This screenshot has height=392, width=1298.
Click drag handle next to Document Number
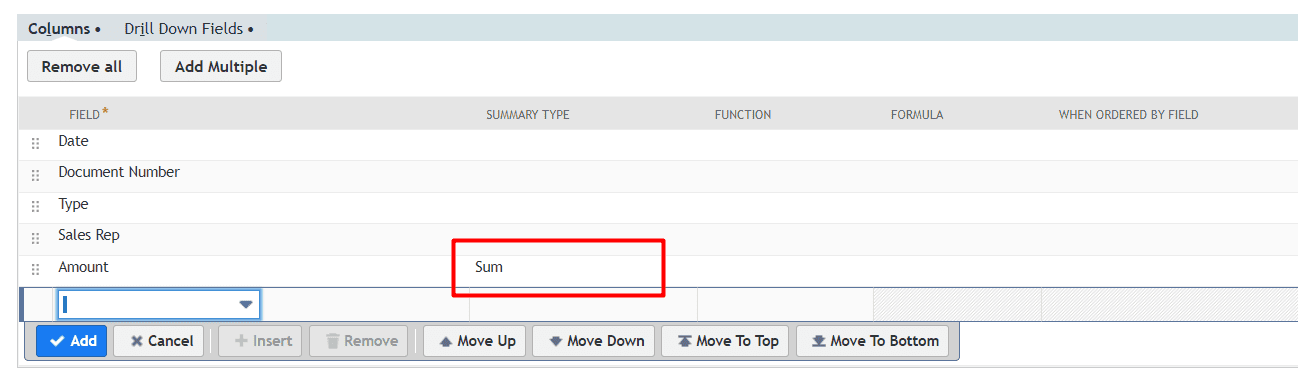(36, 175)
